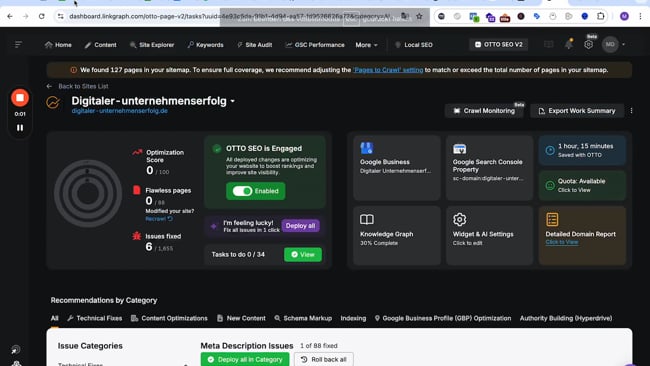The width and height of the screenshot is (650, 366).
Task: Click Export Work Summary
Action: point(577,111)
